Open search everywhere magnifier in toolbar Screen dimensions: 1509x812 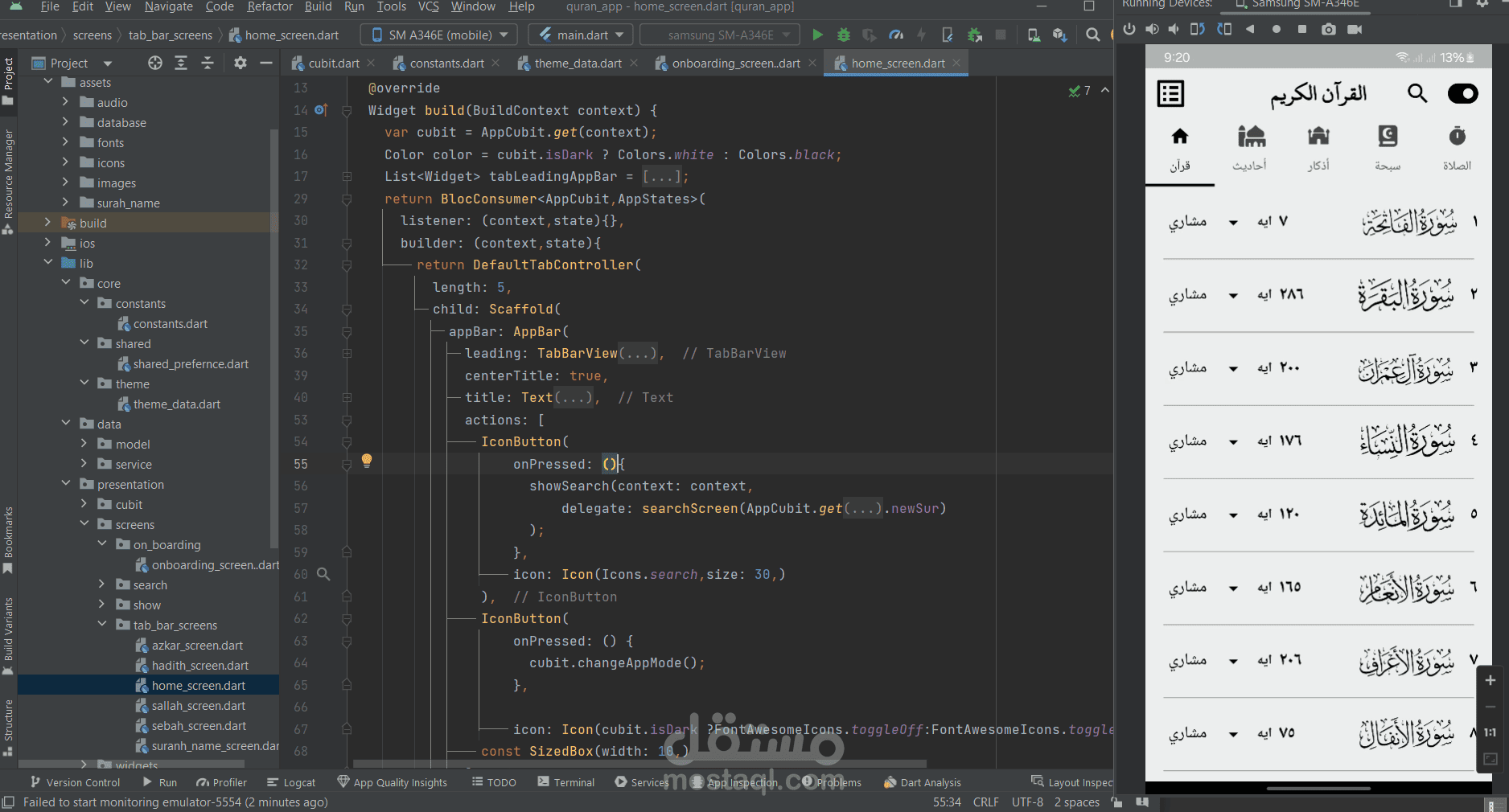(x=1092, y=35)
